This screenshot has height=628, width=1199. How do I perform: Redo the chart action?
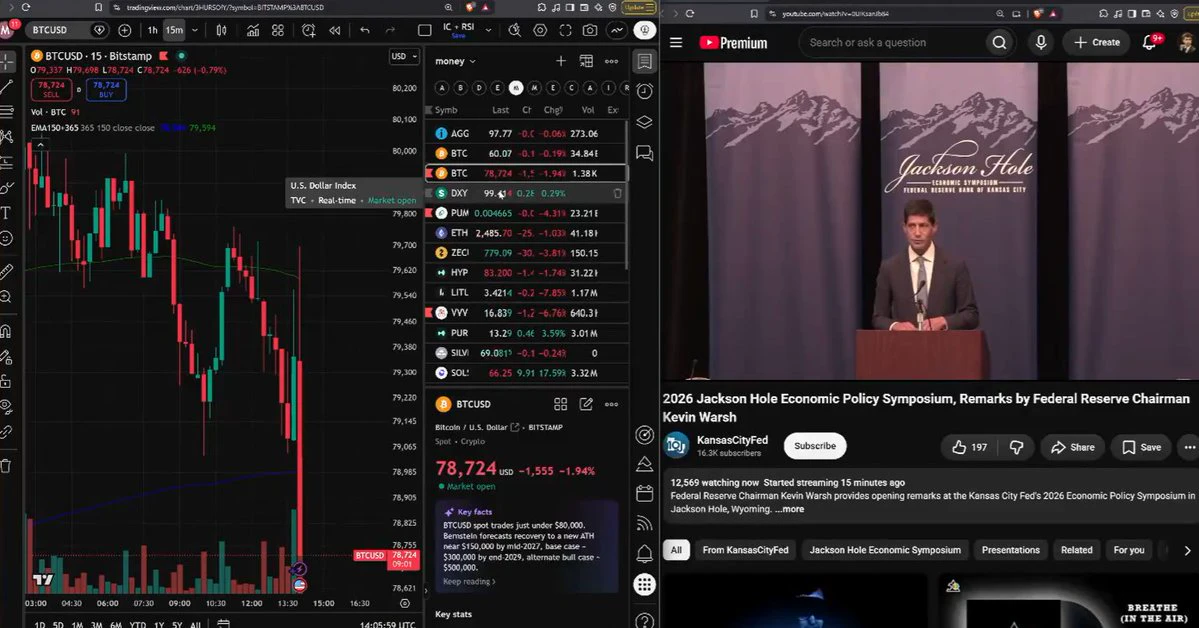[390, 30]
